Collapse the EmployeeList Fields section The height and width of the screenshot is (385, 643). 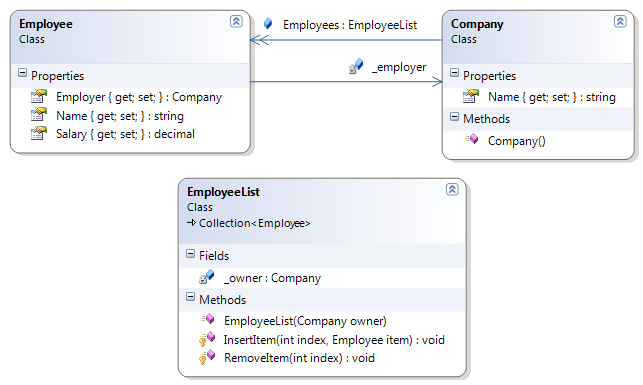[190, 253]
